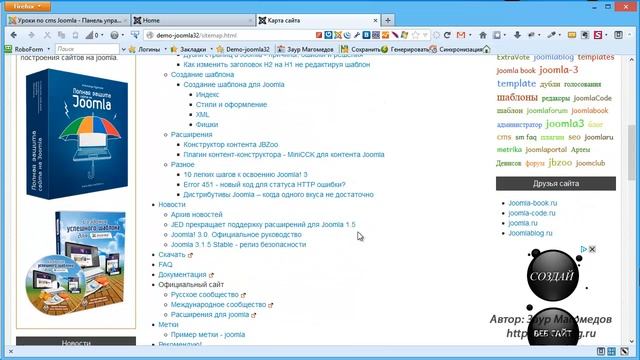Click the Joomla icon in address bar
This screenshot has width=640, height=360.
(338, 35)
